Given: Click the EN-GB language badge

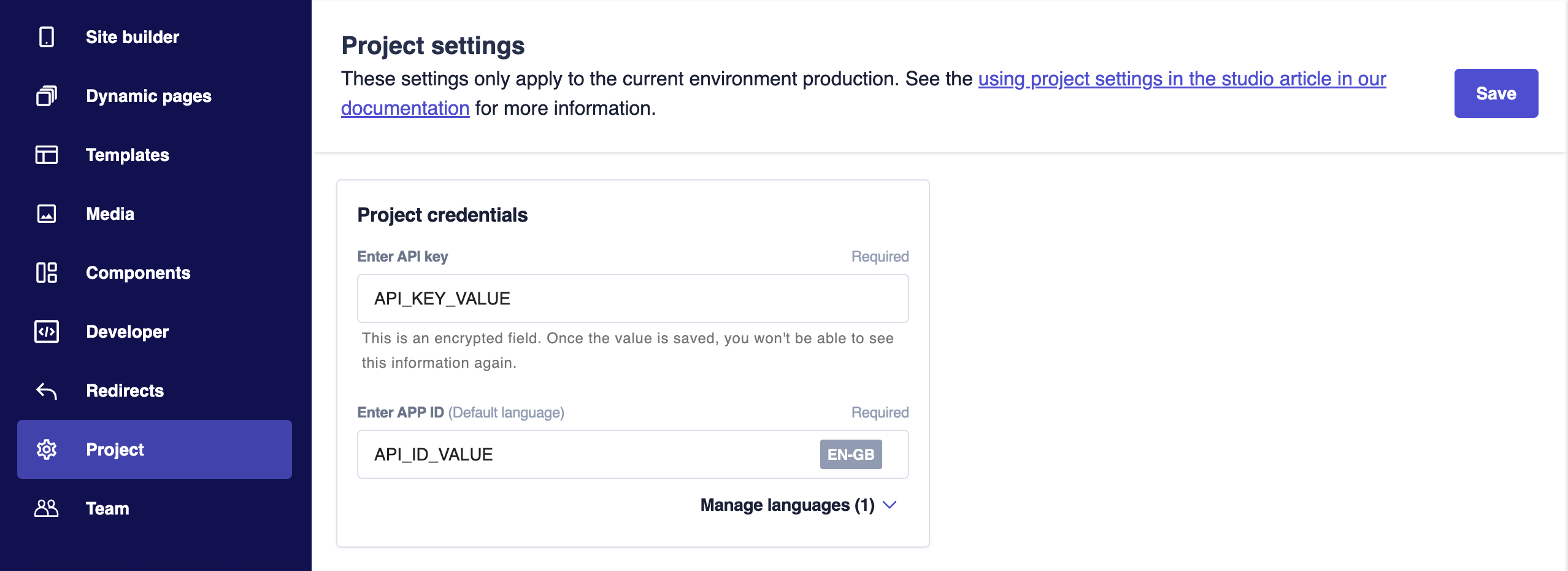Looking at the screenshot, I should (x=850, y=454).
